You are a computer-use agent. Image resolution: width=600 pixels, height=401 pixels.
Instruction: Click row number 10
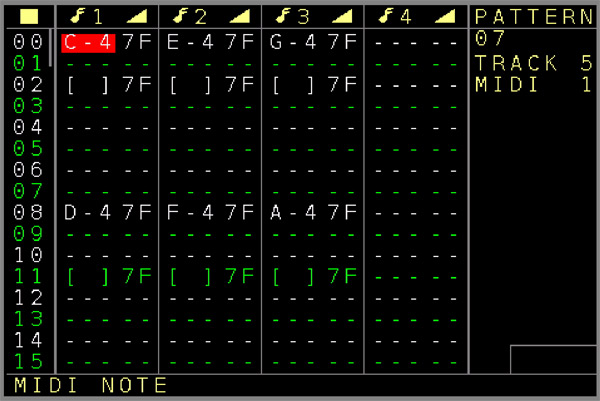[x=28, y=255]
